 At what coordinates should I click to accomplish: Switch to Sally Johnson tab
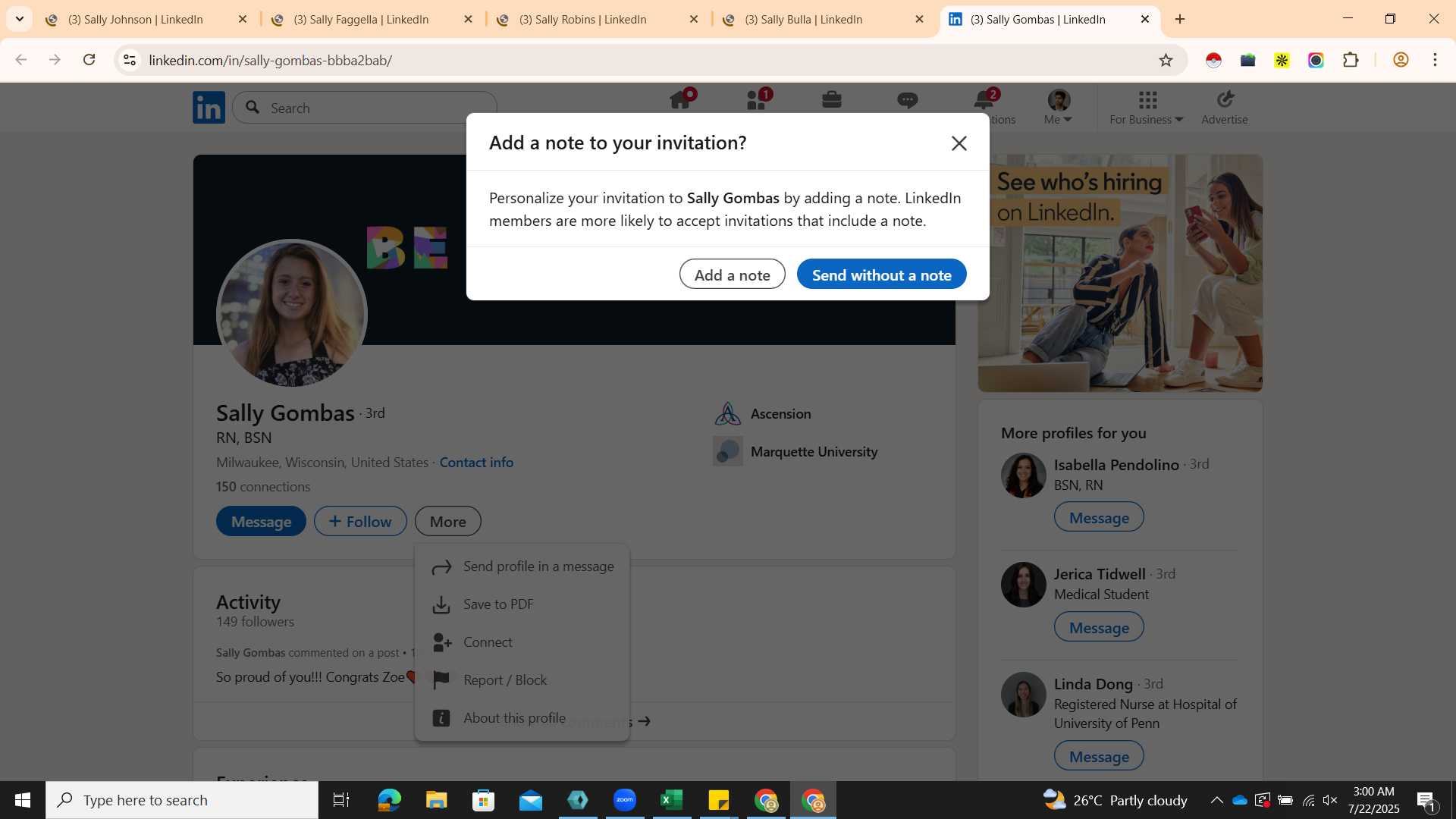[x=135, y=20]
